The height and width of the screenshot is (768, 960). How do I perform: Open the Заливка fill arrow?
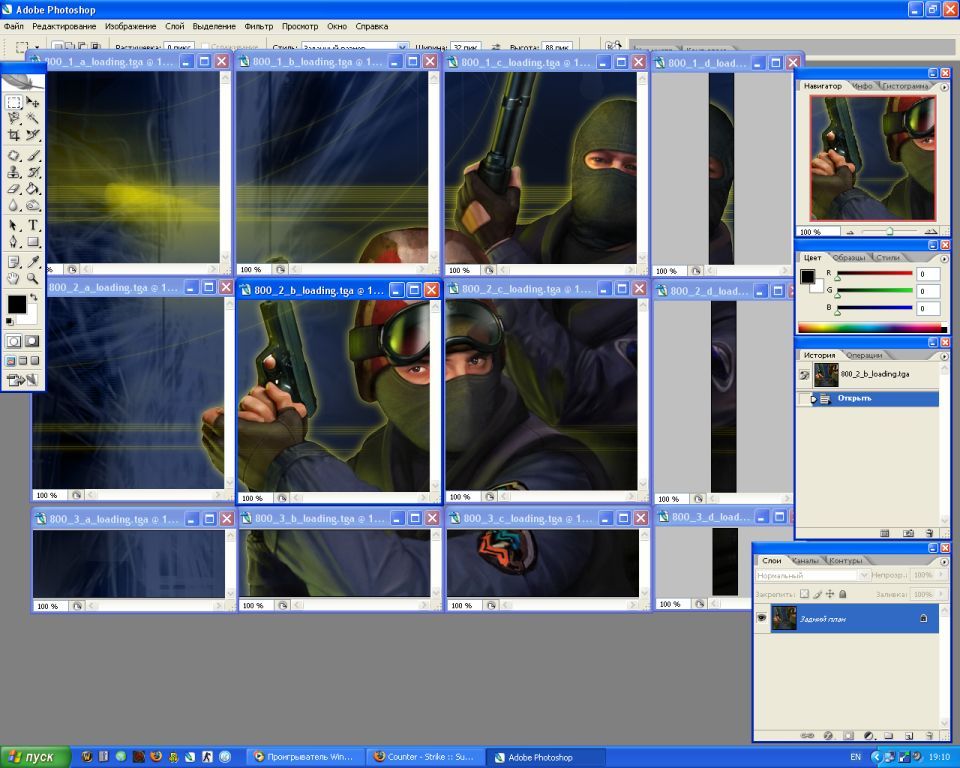[941, 593]
